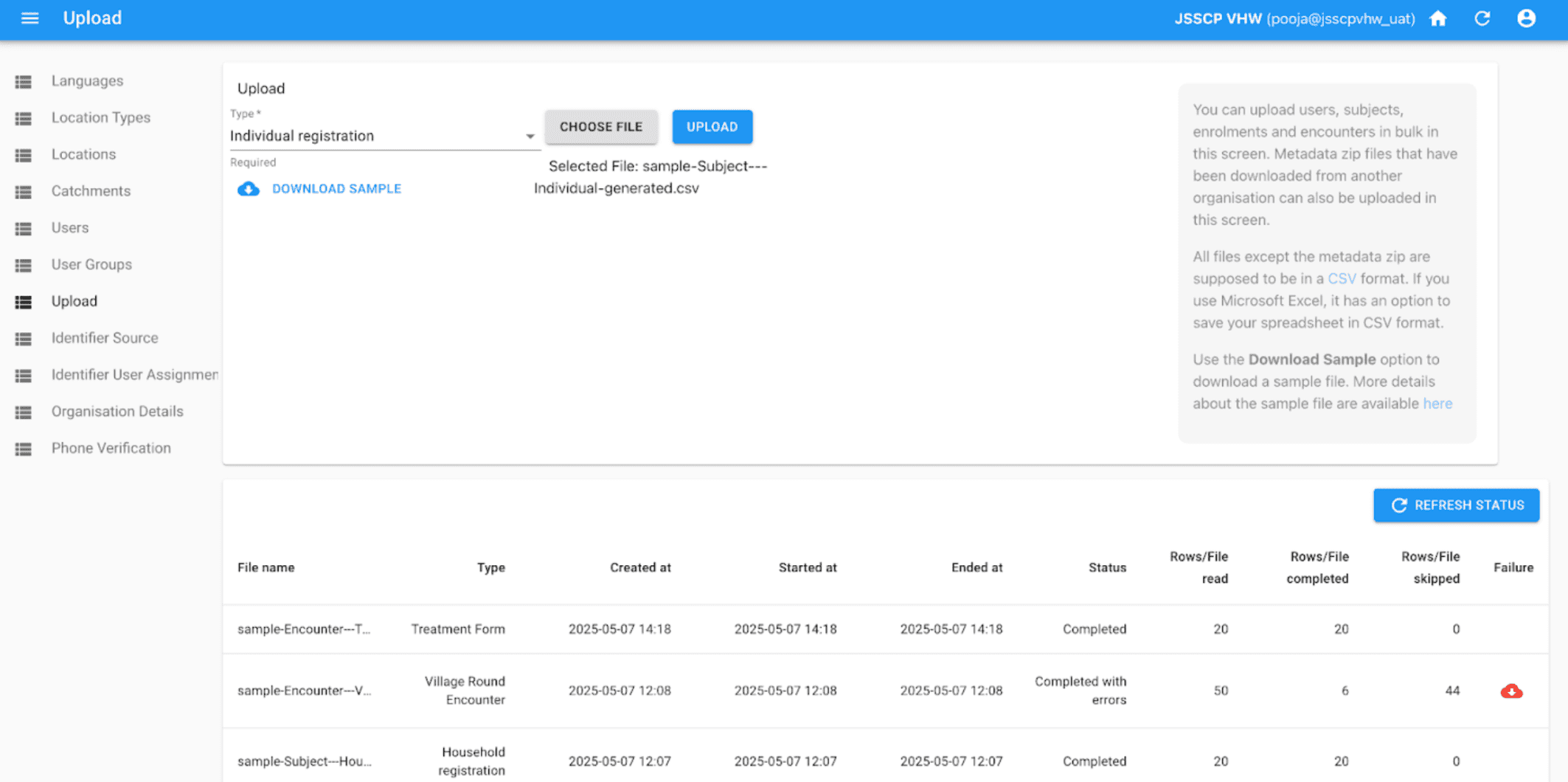Open Locations in the sidebar

pos(83,154)
